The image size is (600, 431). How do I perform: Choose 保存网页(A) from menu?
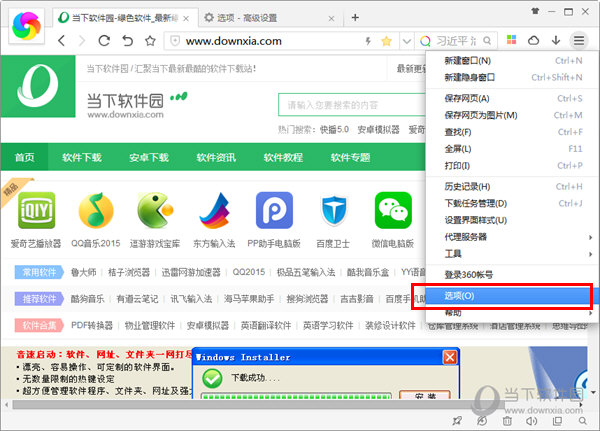tap(512, 98)
